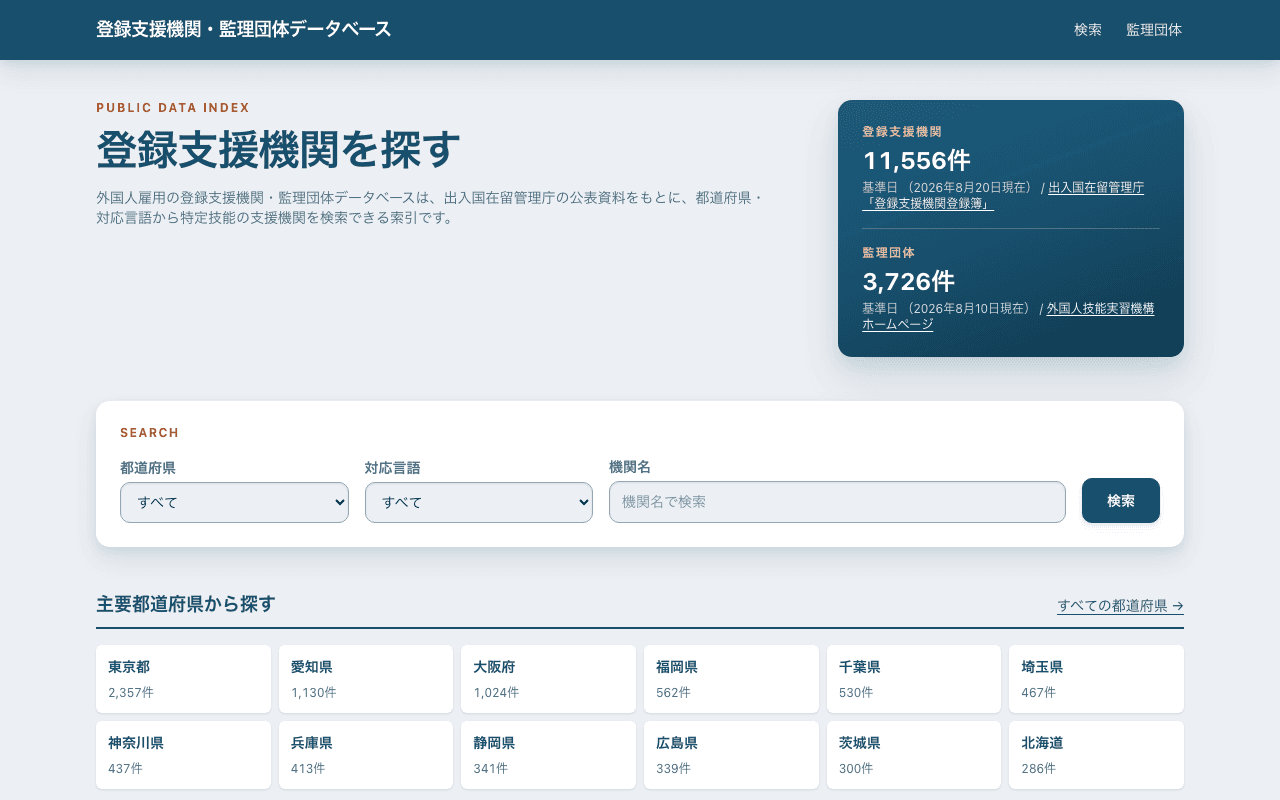Image resolution: width=1280 pixels, height=800 pixels.
Task: Select the 兵庫県 prefecture card
Action: point(366,755)
